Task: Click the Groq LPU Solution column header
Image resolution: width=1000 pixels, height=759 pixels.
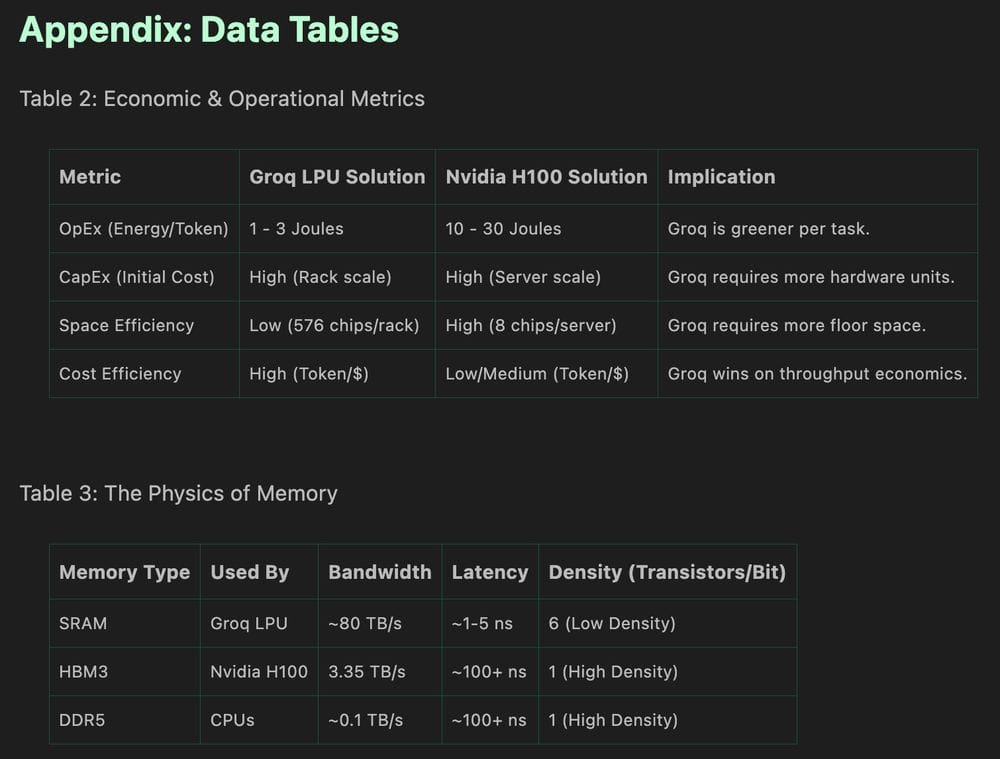Action: click(337, 177)
